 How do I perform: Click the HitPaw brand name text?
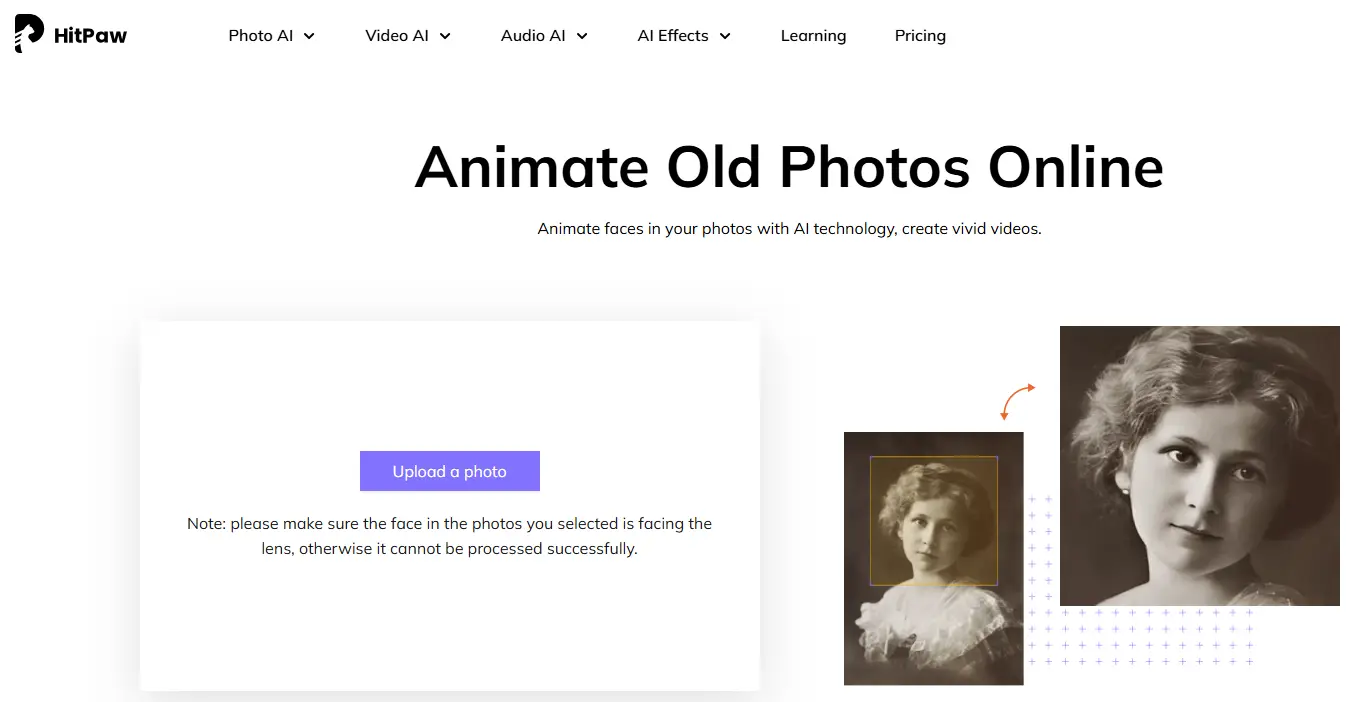pyautogui.click(x=90, y=37)
